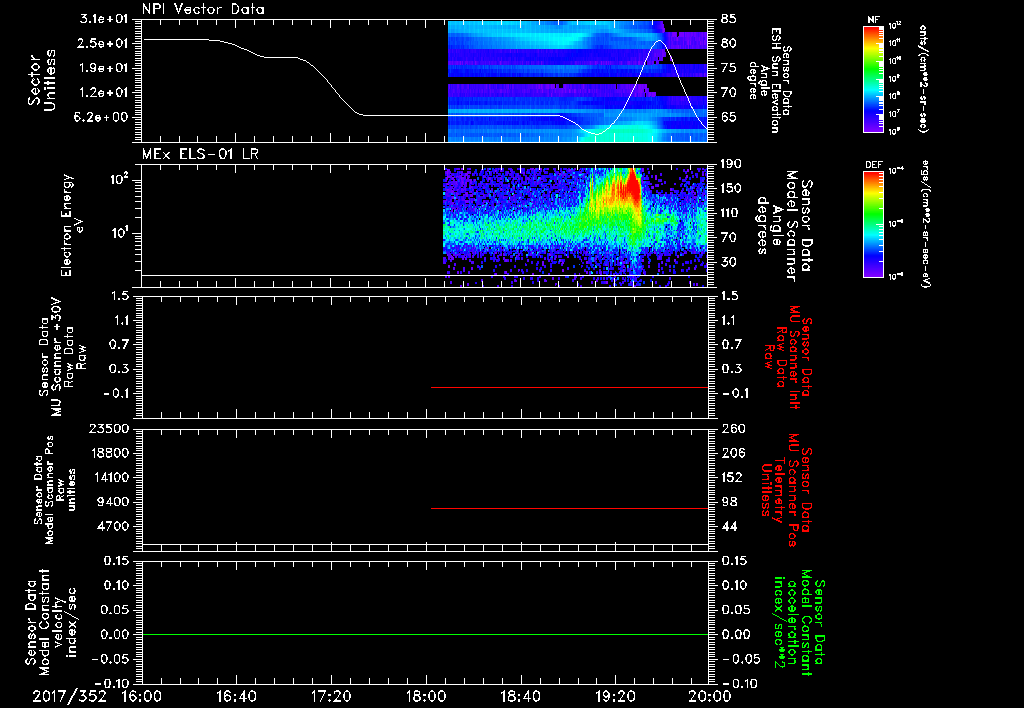1024x708 pixels.
Task: Click the 65 degree elevation tick
Action: coord(729,118)
